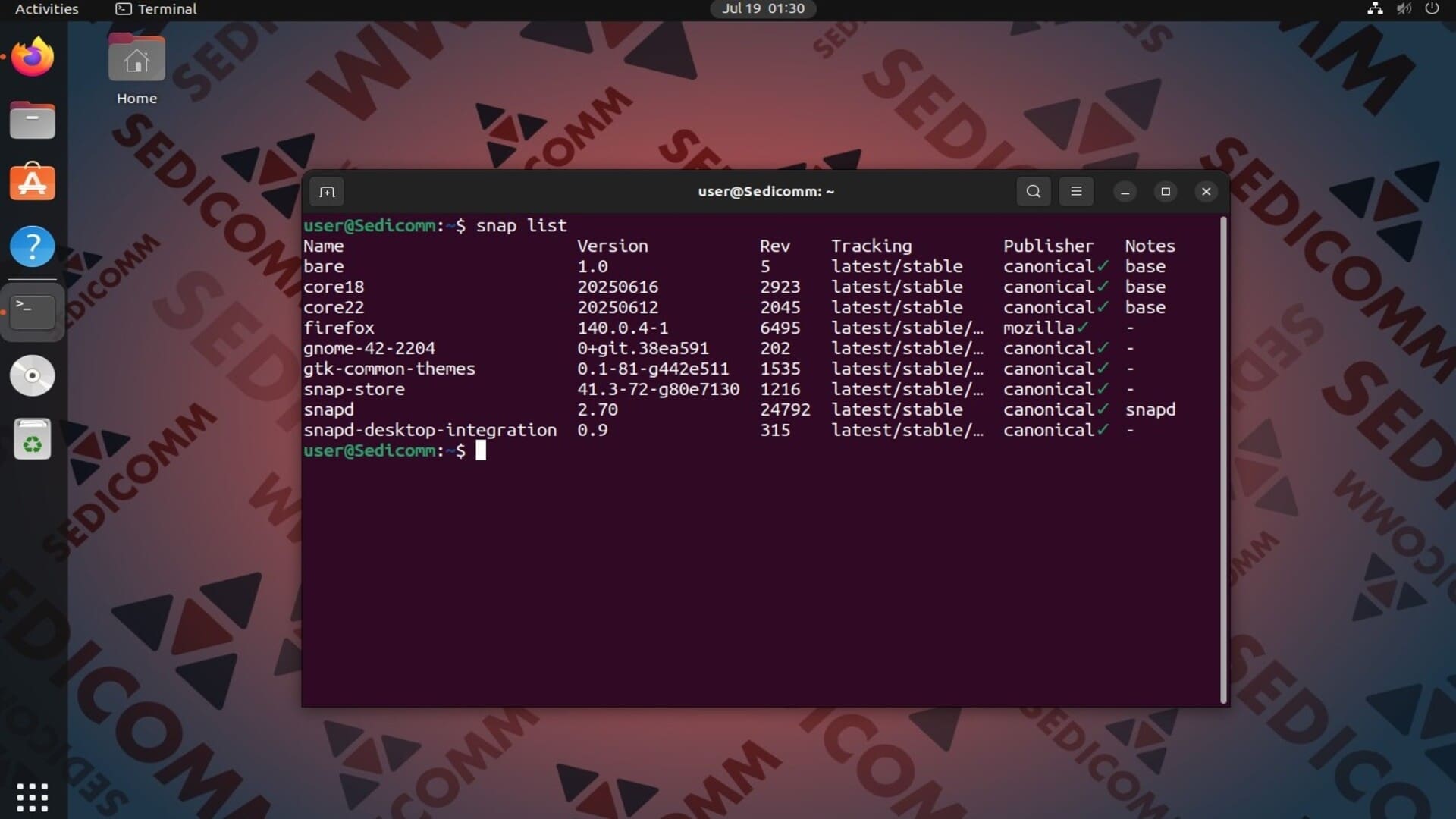Show all applications grid
The width and height of the screenshot is (1456, 819).
33,797
